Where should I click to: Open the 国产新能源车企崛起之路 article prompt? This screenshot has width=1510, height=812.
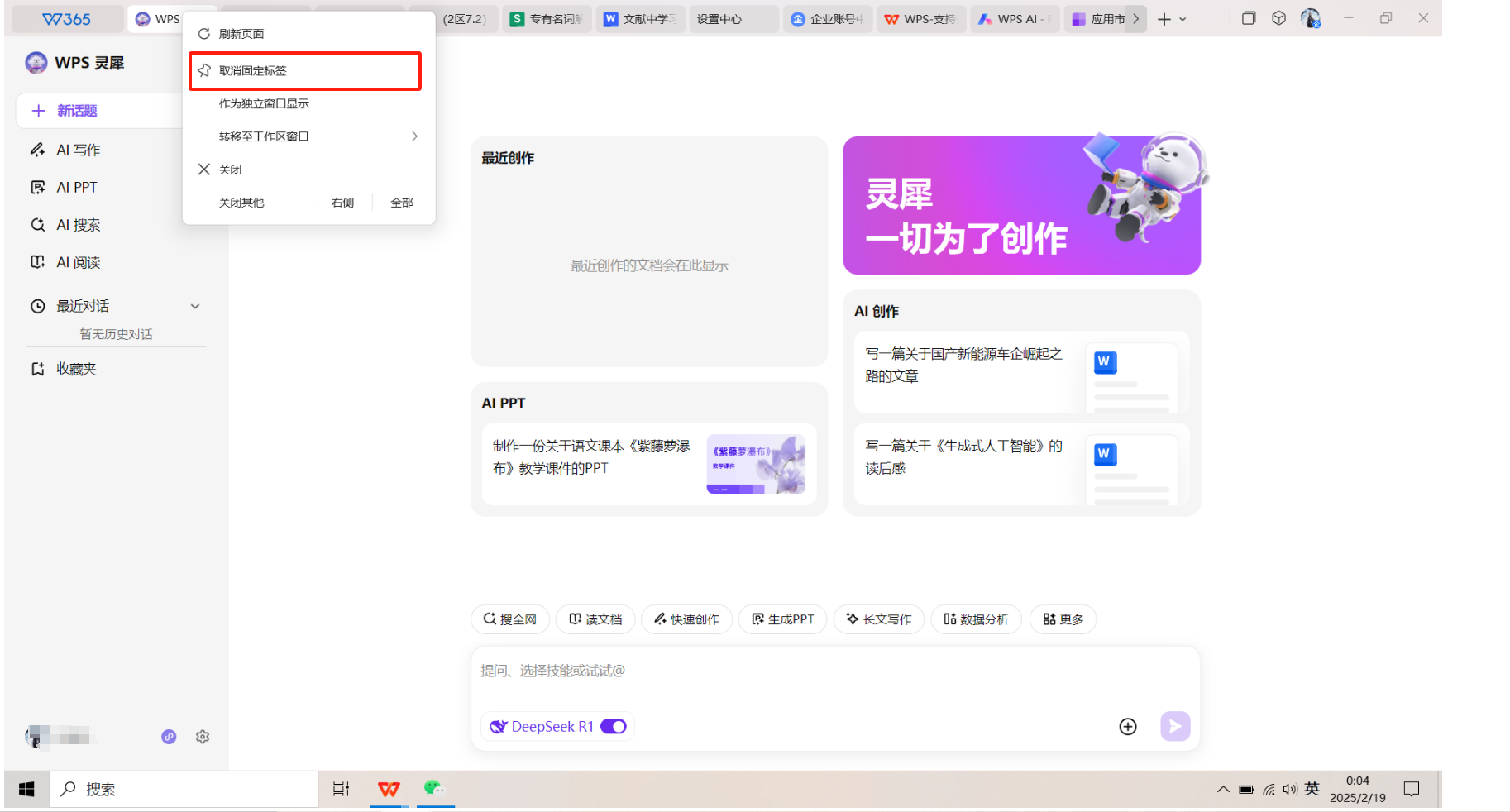(x=1021, y=372)
